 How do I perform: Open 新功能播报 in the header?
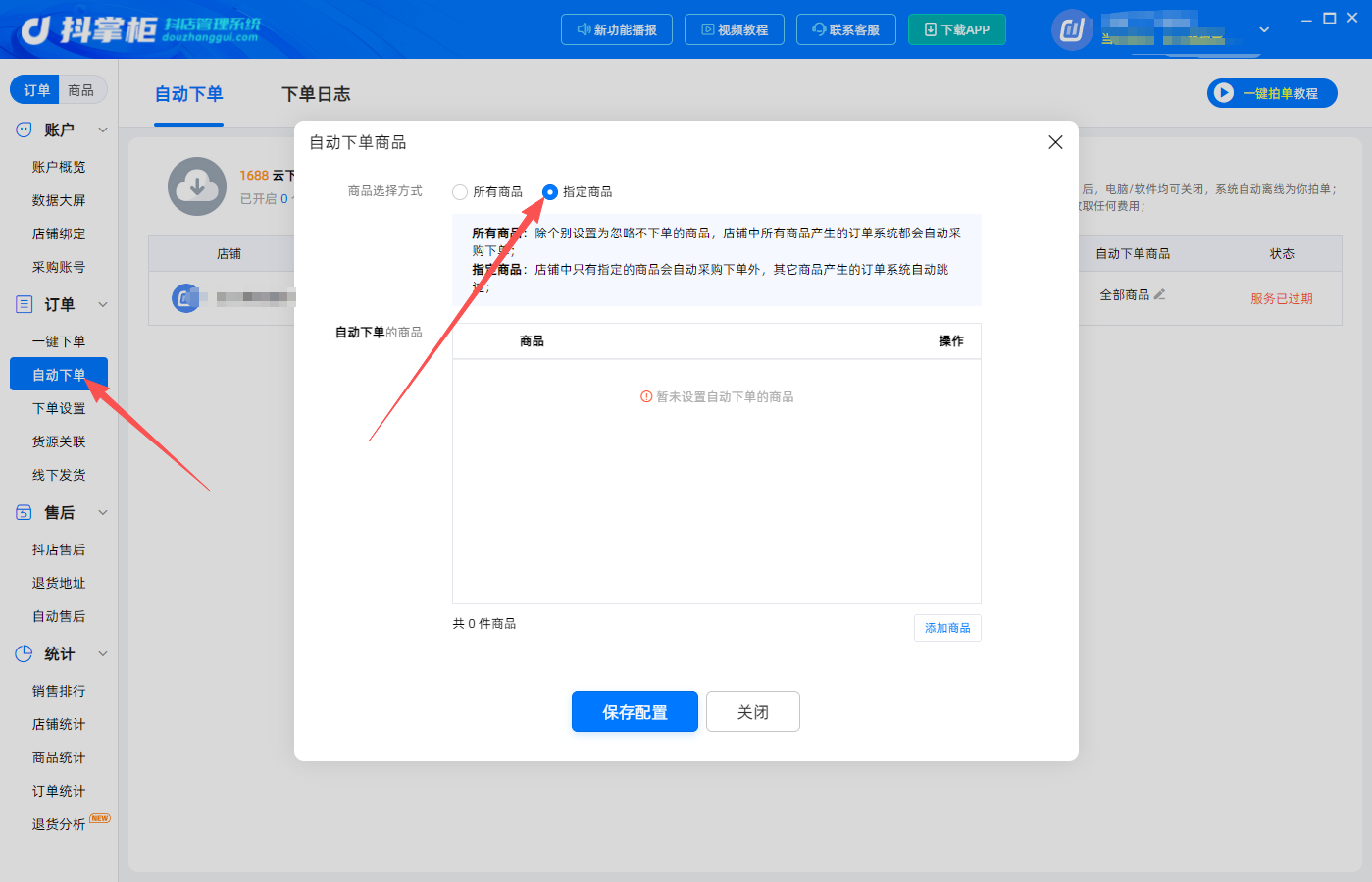click(617, 29)
